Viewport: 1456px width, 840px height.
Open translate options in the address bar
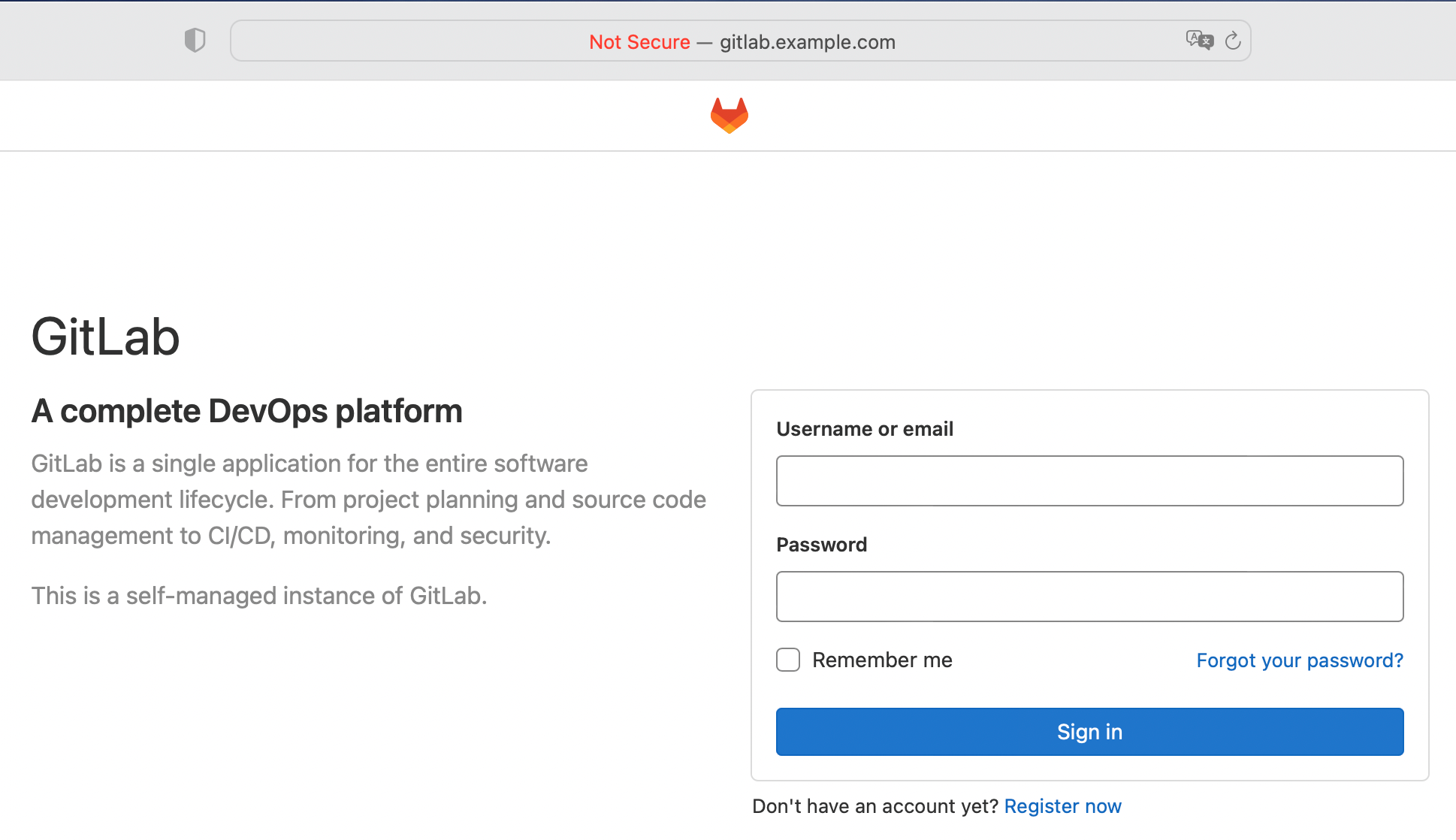tap(1200, 41)
